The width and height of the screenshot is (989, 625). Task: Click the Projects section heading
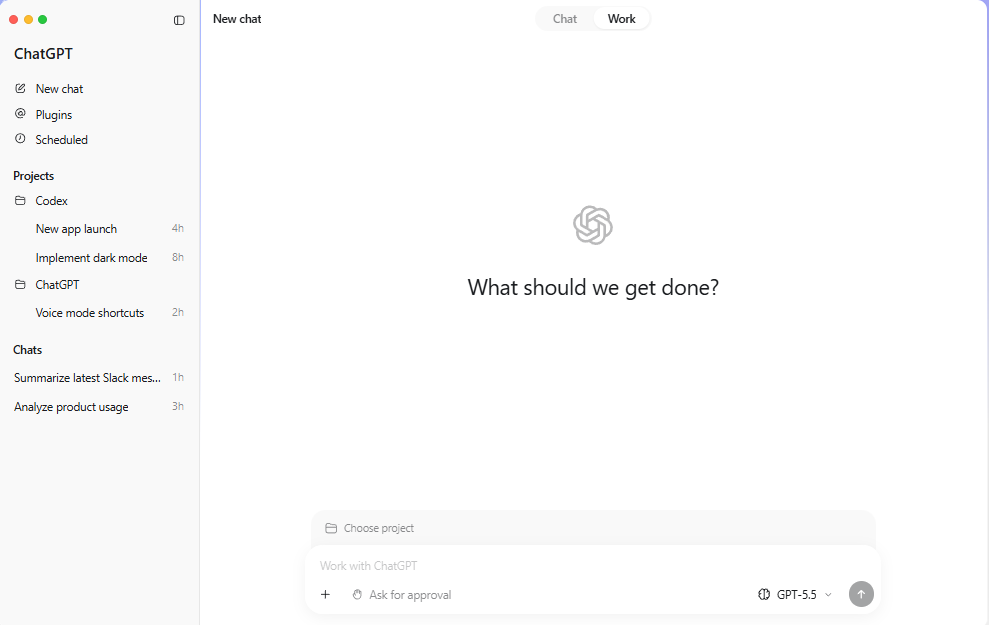point(33,175)
